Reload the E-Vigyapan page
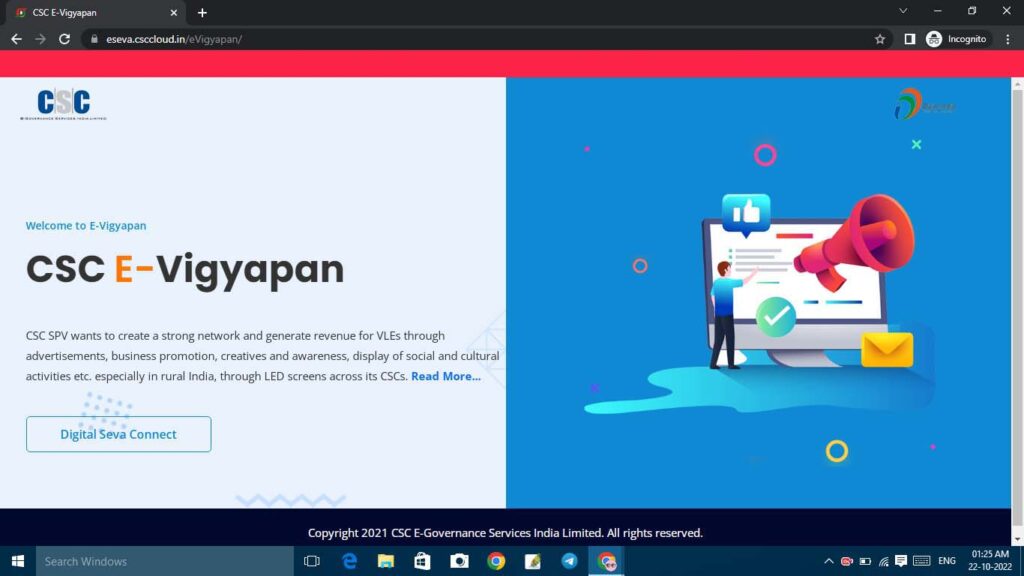Viewport: 1024px width, 576px height. coord(64,39)
